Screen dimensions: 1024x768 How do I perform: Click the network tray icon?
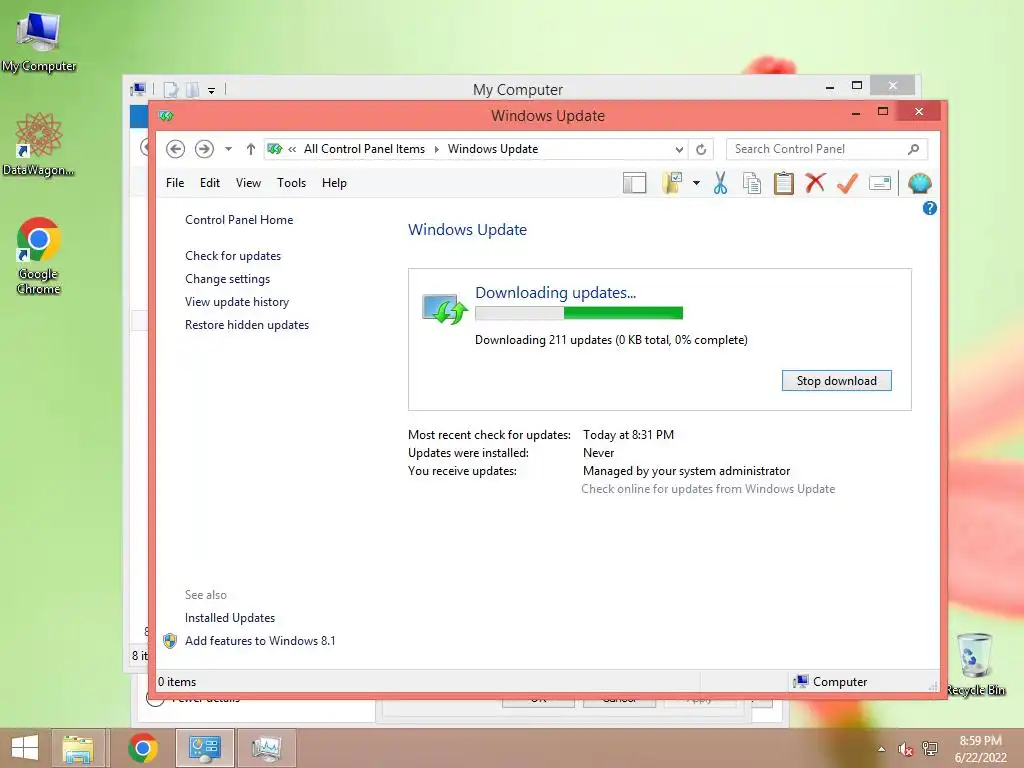tap(930, 749)
